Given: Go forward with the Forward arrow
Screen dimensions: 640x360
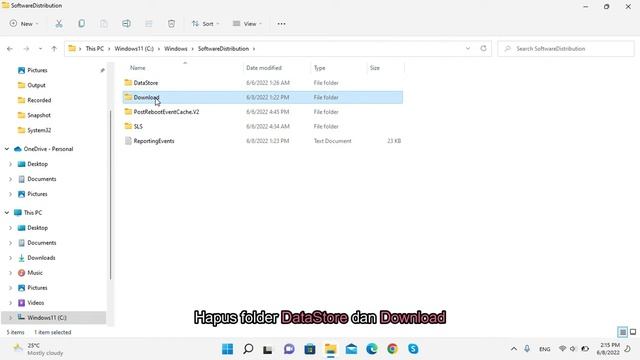Looking at the screenshot, I should pyautogui.click(x=26, y=49).
